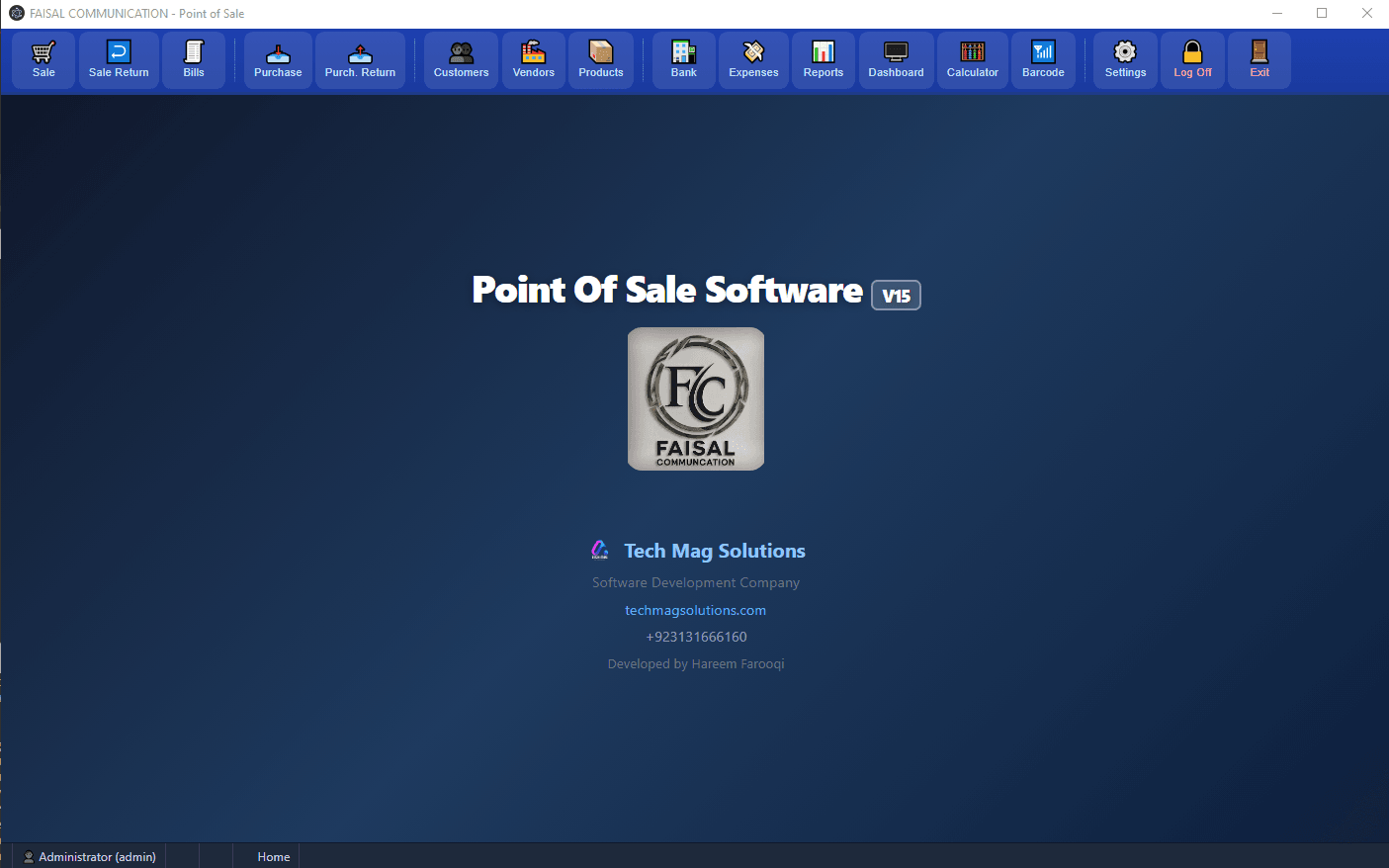View the Reports section
The width and height of the screenshot is (1389, 868).
[x=823, y=59]
